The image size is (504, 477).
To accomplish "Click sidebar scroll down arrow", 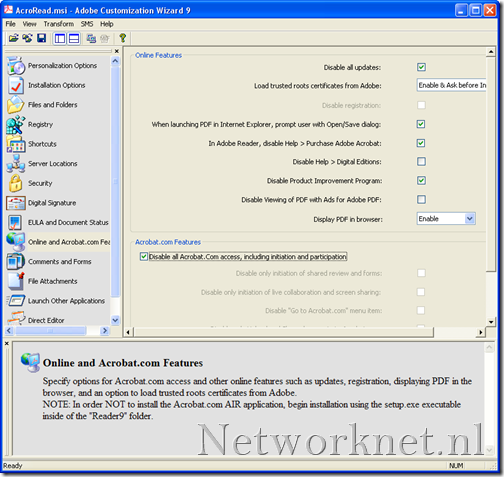I will click(x=115, y=320).
